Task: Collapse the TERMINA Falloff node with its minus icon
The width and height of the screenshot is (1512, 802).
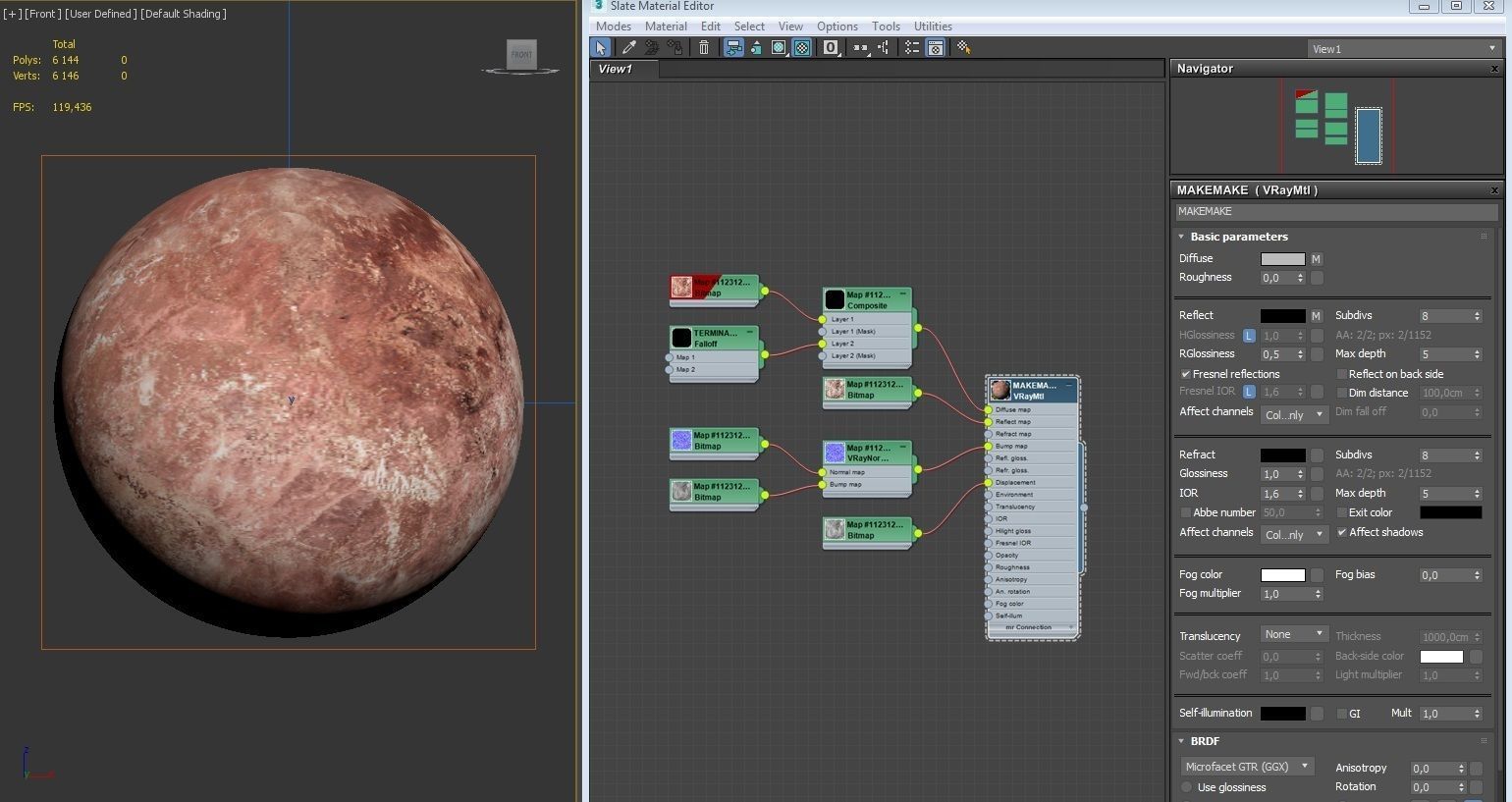Action: coord(750,332)
